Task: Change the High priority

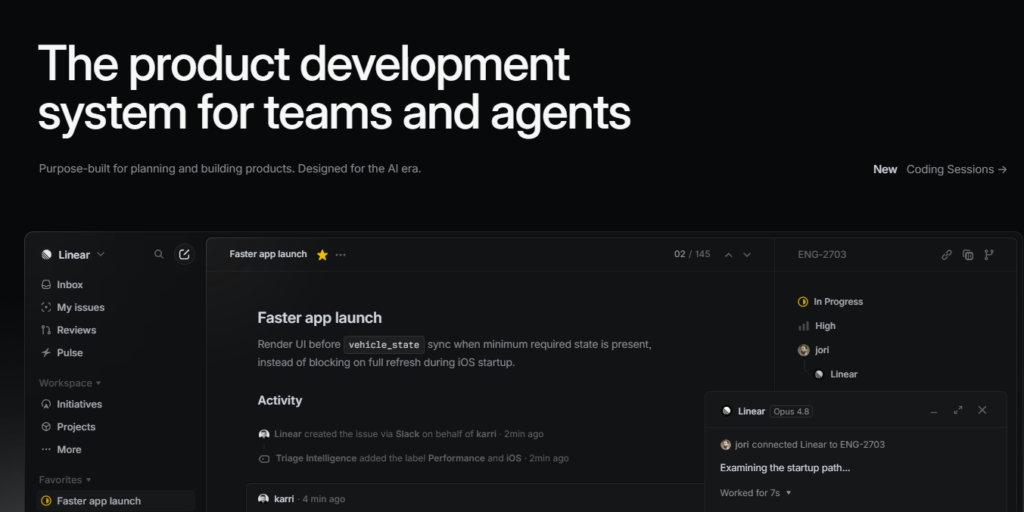Action: [x=817, y=326]
